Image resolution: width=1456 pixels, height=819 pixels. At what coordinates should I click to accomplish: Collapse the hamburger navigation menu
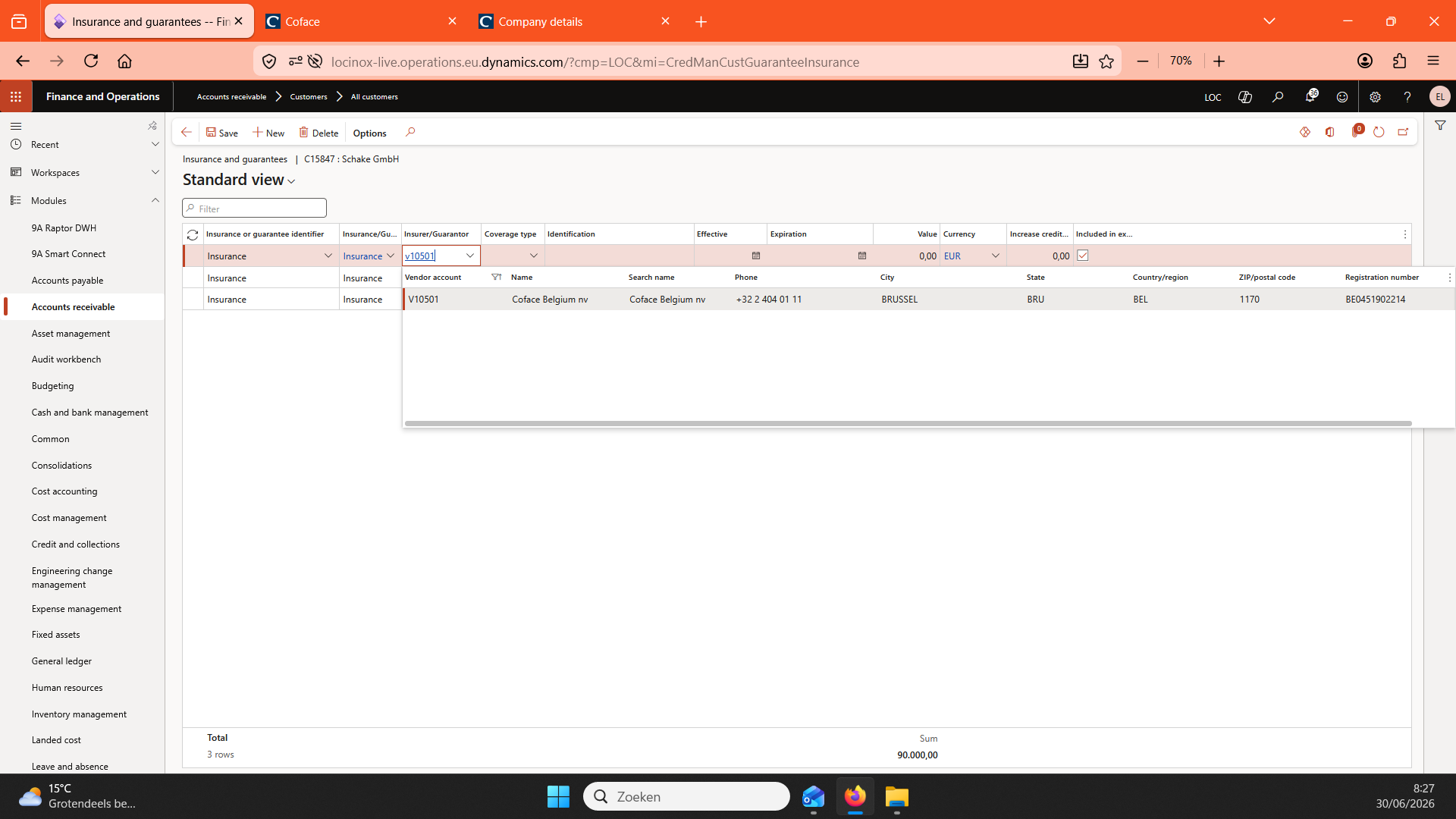point(16,126)
